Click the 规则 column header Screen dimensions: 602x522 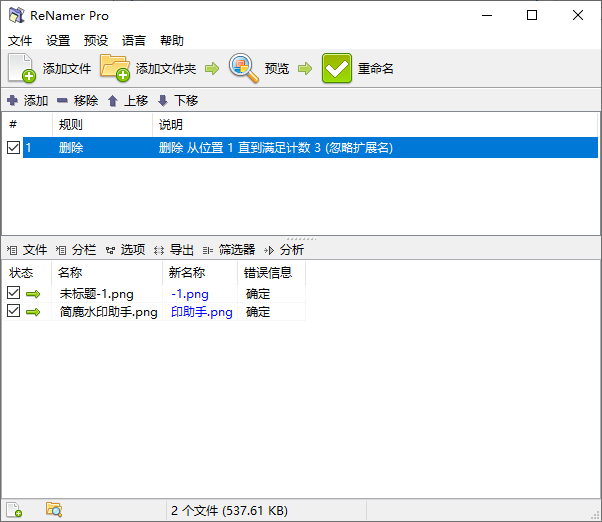71,125
